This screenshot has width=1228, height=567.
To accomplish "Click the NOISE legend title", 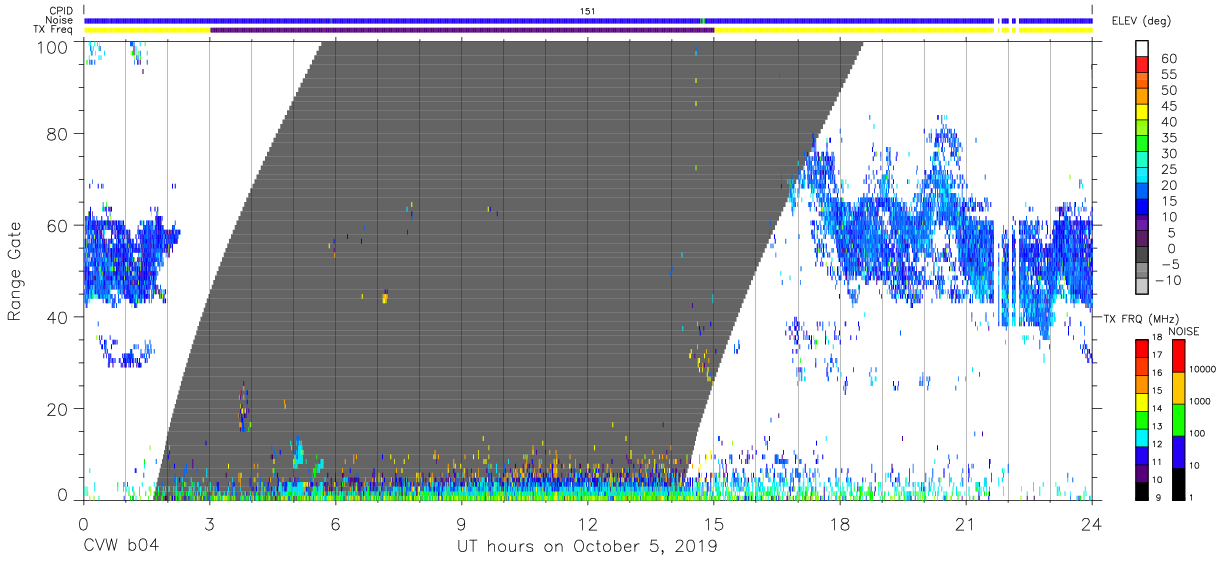I will tap(1183, 331).
